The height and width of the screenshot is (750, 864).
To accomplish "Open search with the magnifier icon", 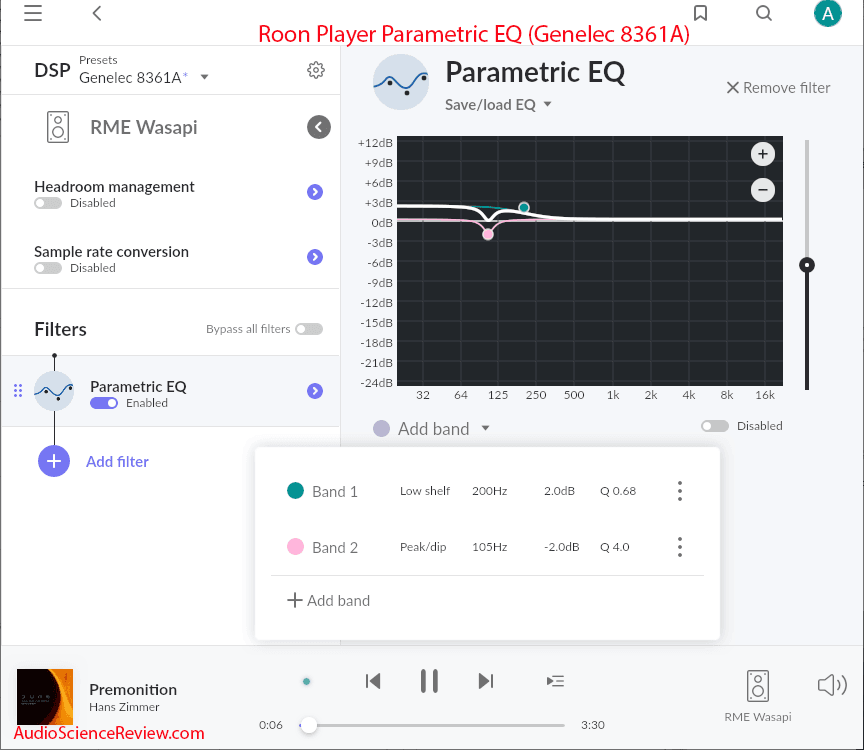I will [x=764, y=13].
